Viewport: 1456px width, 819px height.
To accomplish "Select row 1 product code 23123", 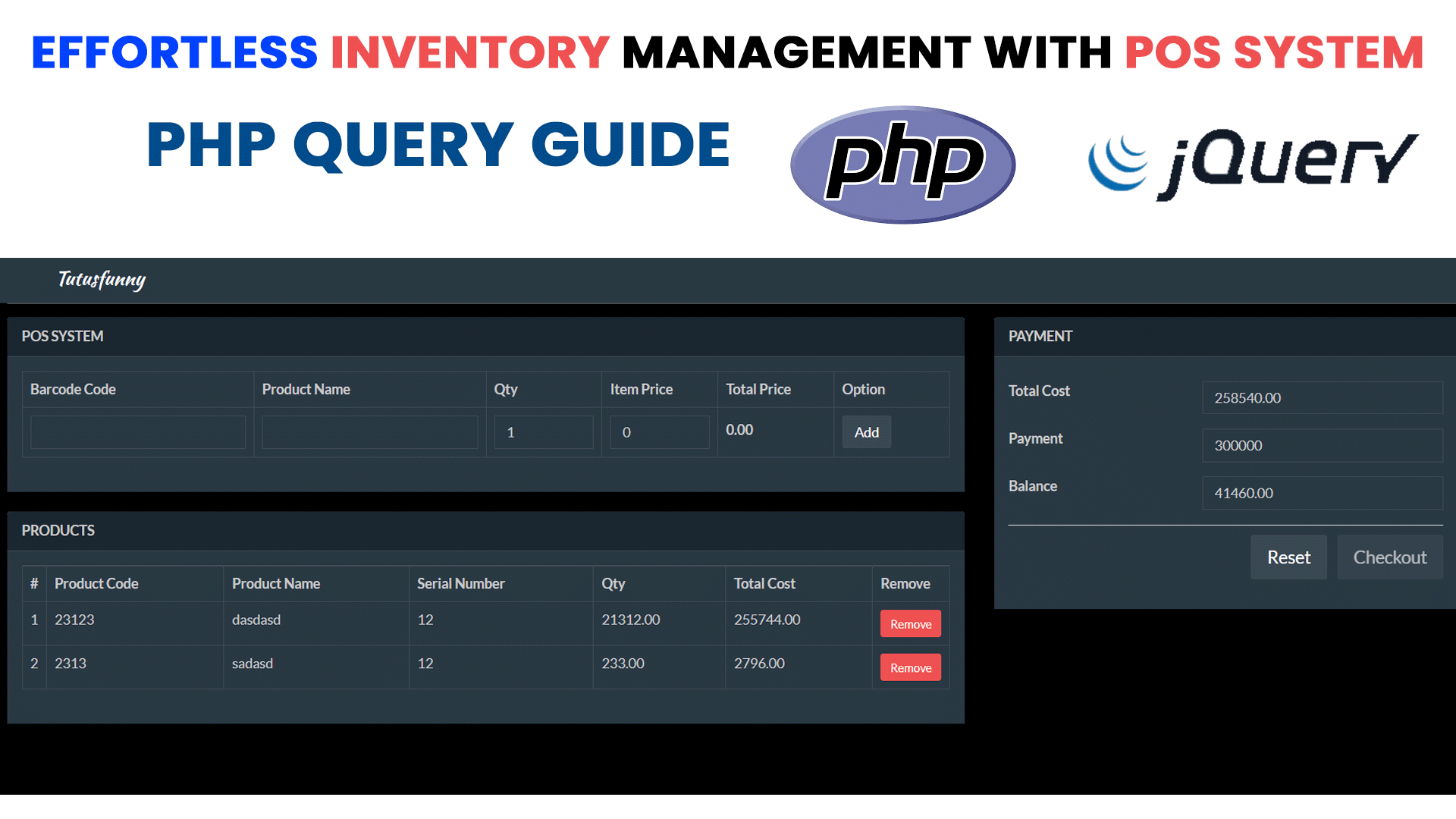I will pyautogui.click(x=74, y=620).
